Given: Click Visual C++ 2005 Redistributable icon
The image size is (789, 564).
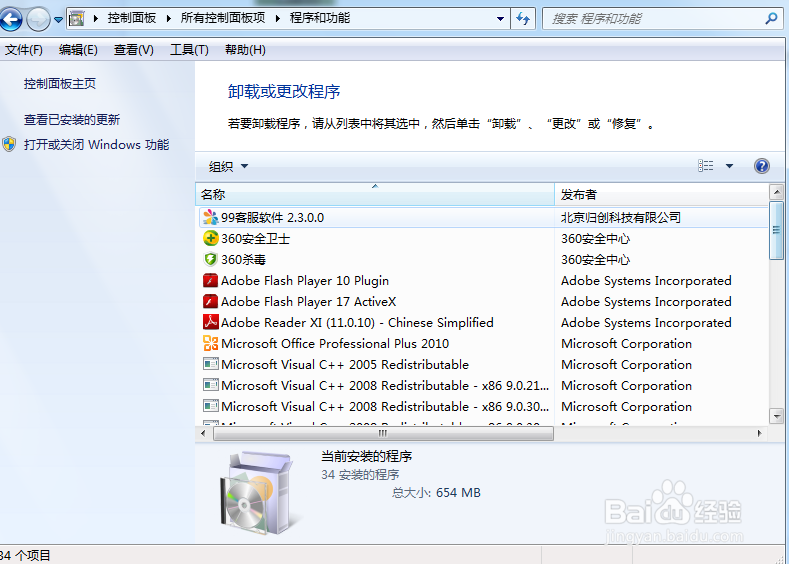Looking at the screenshot, I should click(x=210, y=364).
